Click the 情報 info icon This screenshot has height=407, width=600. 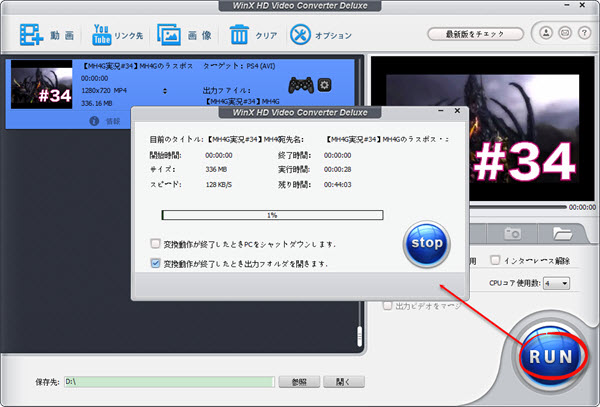click(94, 121)
